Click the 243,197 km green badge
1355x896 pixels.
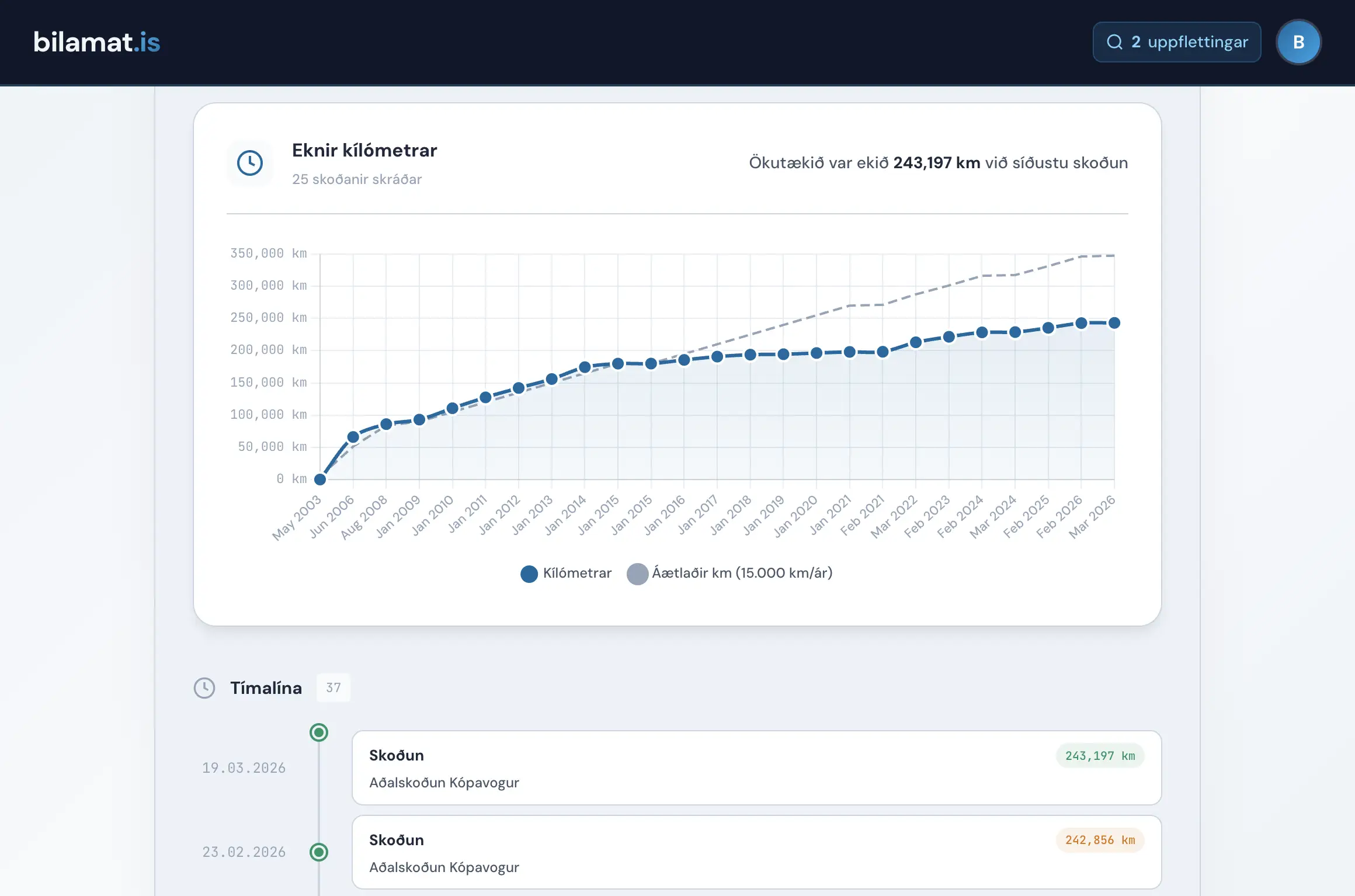tap(1100, 756)
